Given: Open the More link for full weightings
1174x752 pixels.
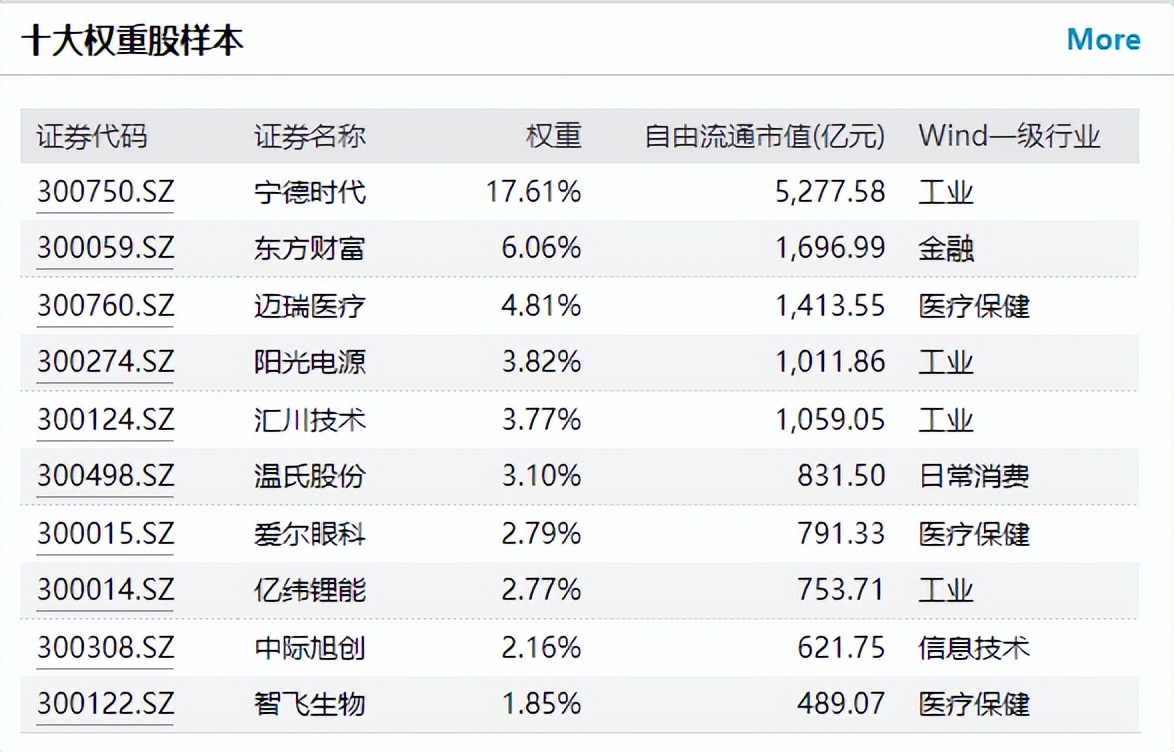Looking at the screenshot, I should pos(1103,40).
